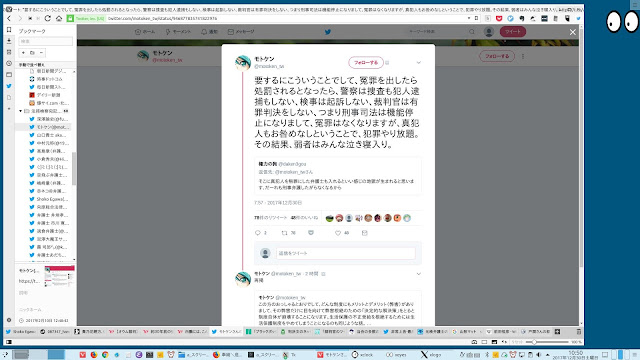
Task: Open the home page via house icon
Action: (x=59, y=18)
